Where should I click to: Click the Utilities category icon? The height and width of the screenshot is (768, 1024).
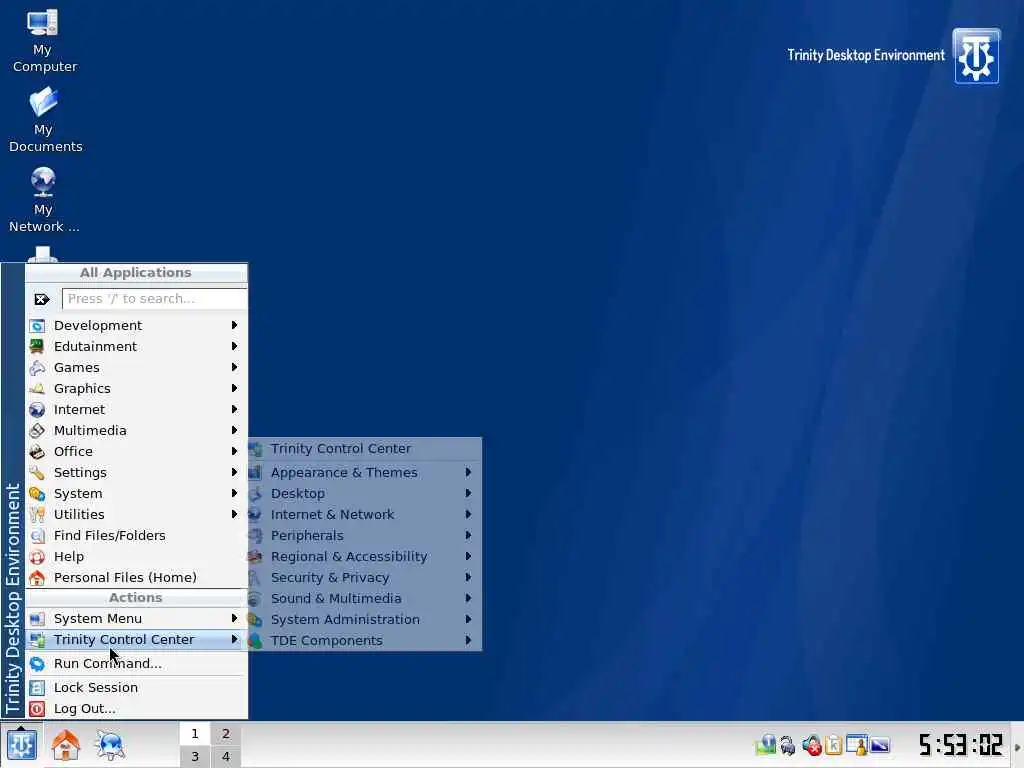tap(37, 515)
